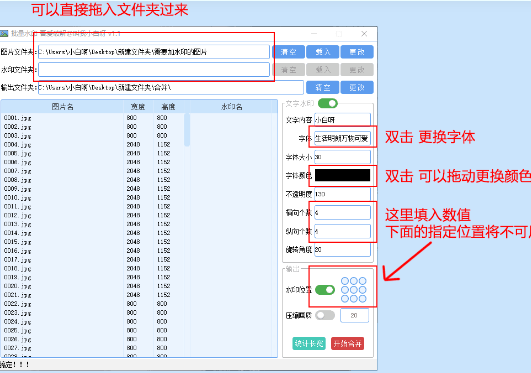This screenshot has width=531, height=373.
Task: Click the app icon in the title bar
Action: pos(4,34)
